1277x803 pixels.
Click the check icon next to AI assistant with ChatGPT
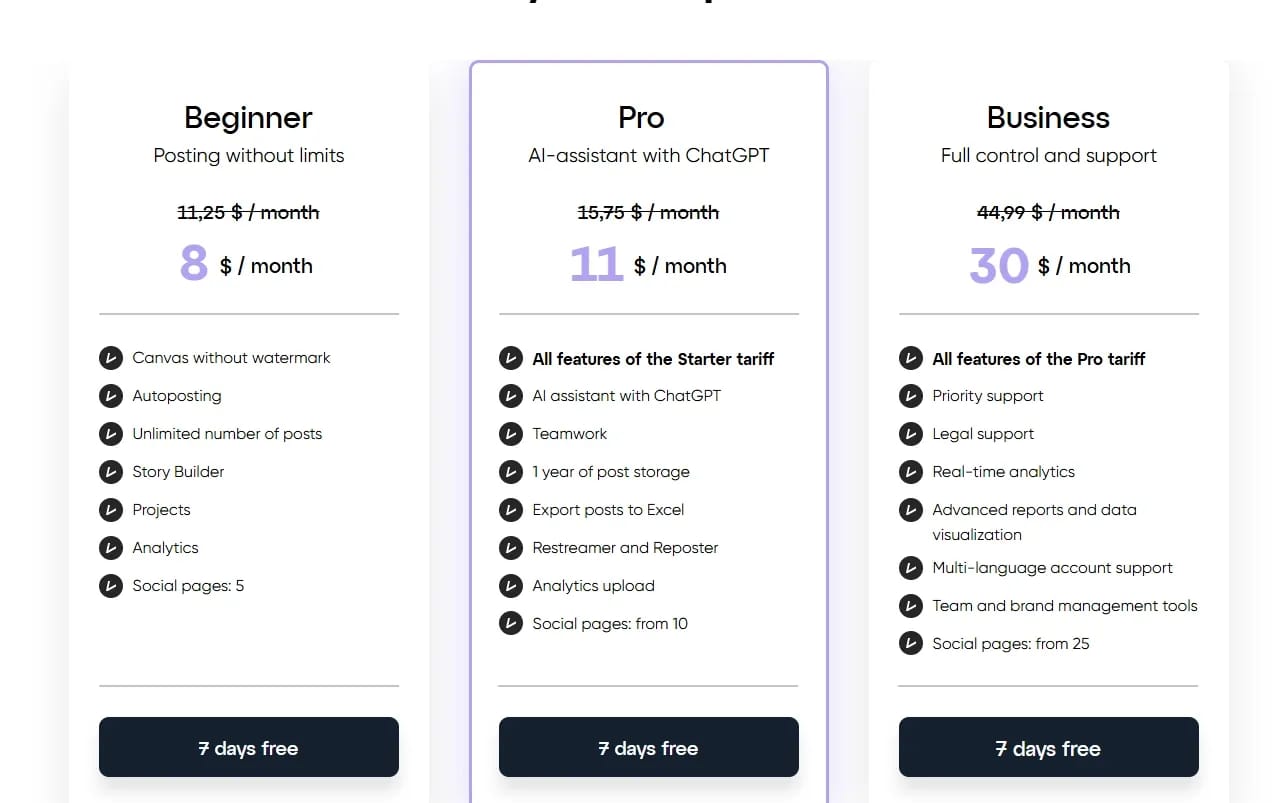[x=511, y=396]
